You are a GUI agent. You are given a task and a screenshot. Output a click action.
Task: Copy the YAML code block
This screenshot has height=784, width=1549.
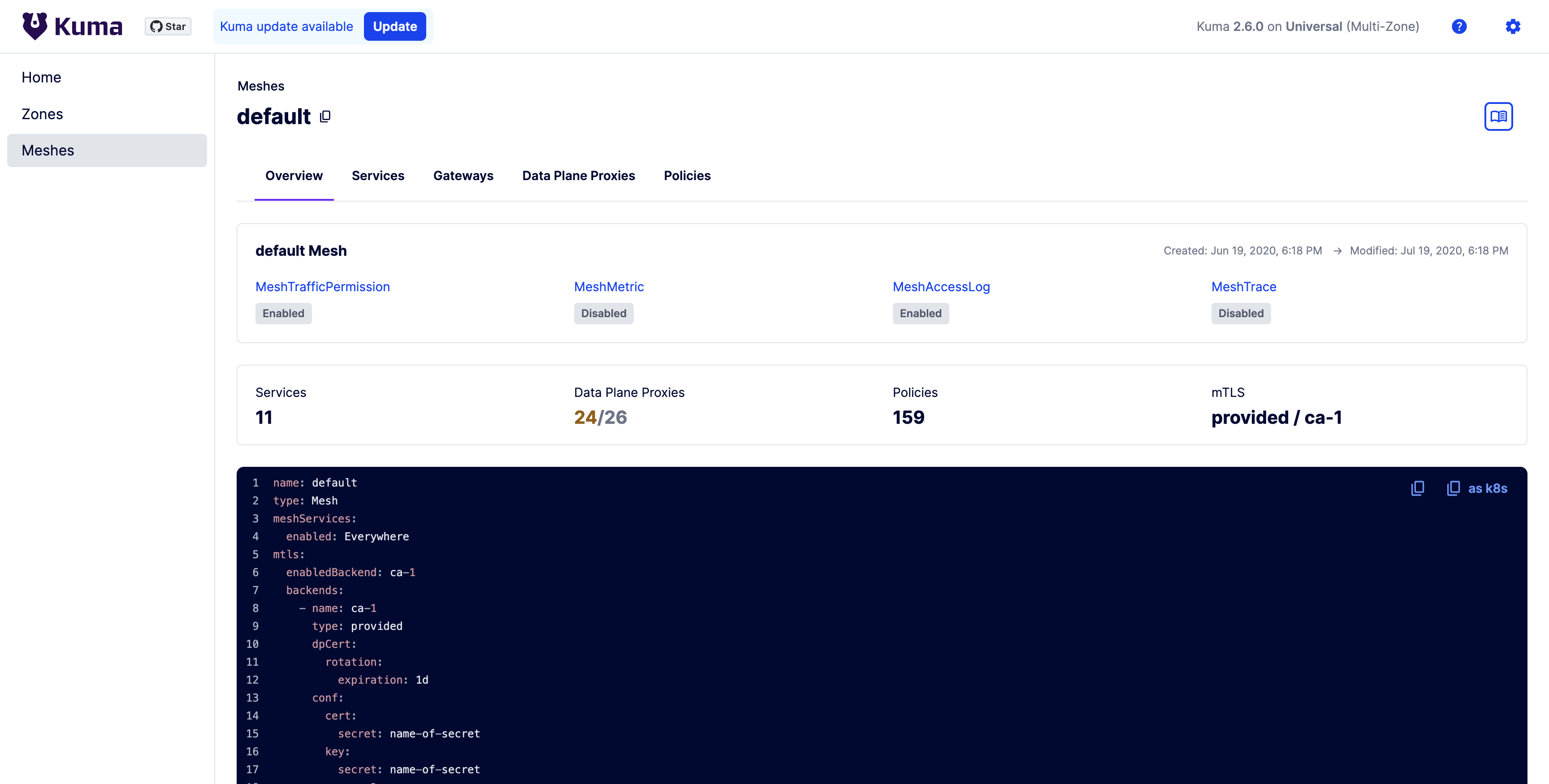click(1418, 488)
